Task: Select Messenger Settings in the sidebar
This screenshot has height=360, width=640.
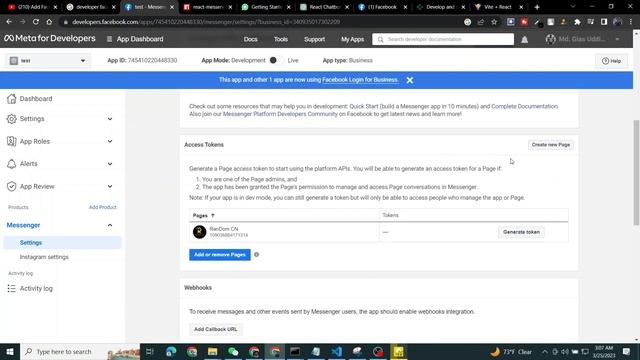Action: click(x=62, y=242)
